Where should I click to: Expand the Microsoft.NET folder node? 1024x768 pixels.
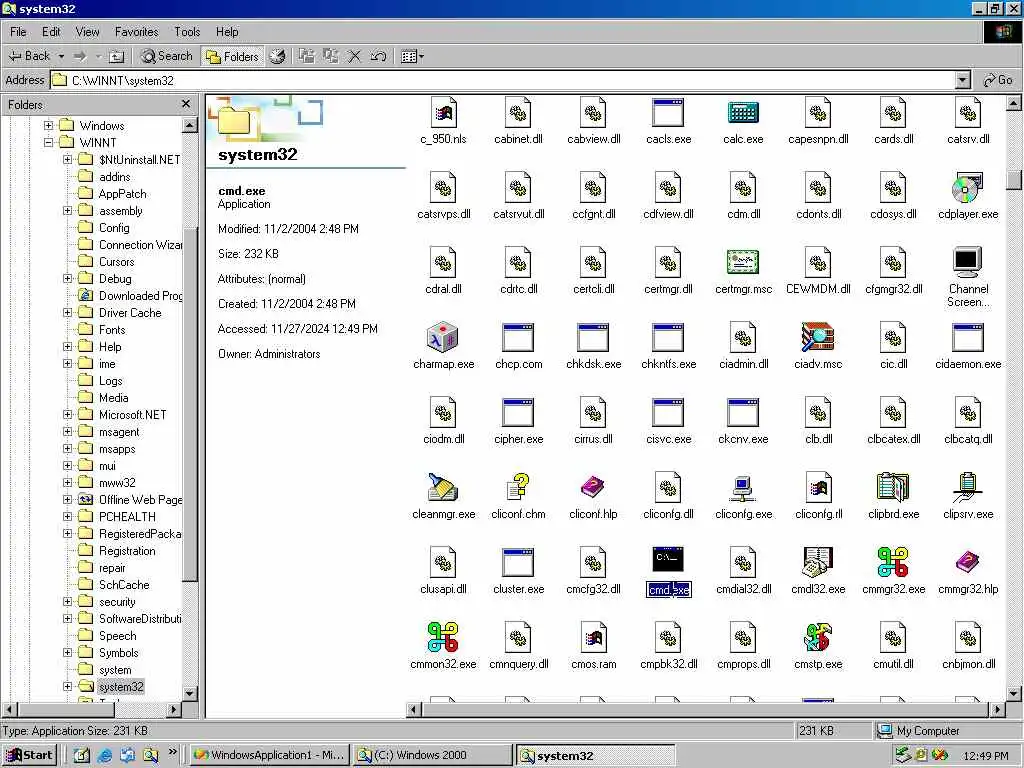pyautogui.click(x=67, y=415)
